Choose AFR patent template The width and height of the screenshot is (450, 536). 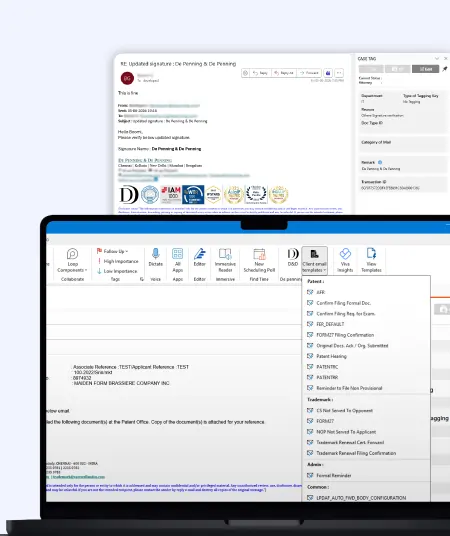click(x=366, y=292)
